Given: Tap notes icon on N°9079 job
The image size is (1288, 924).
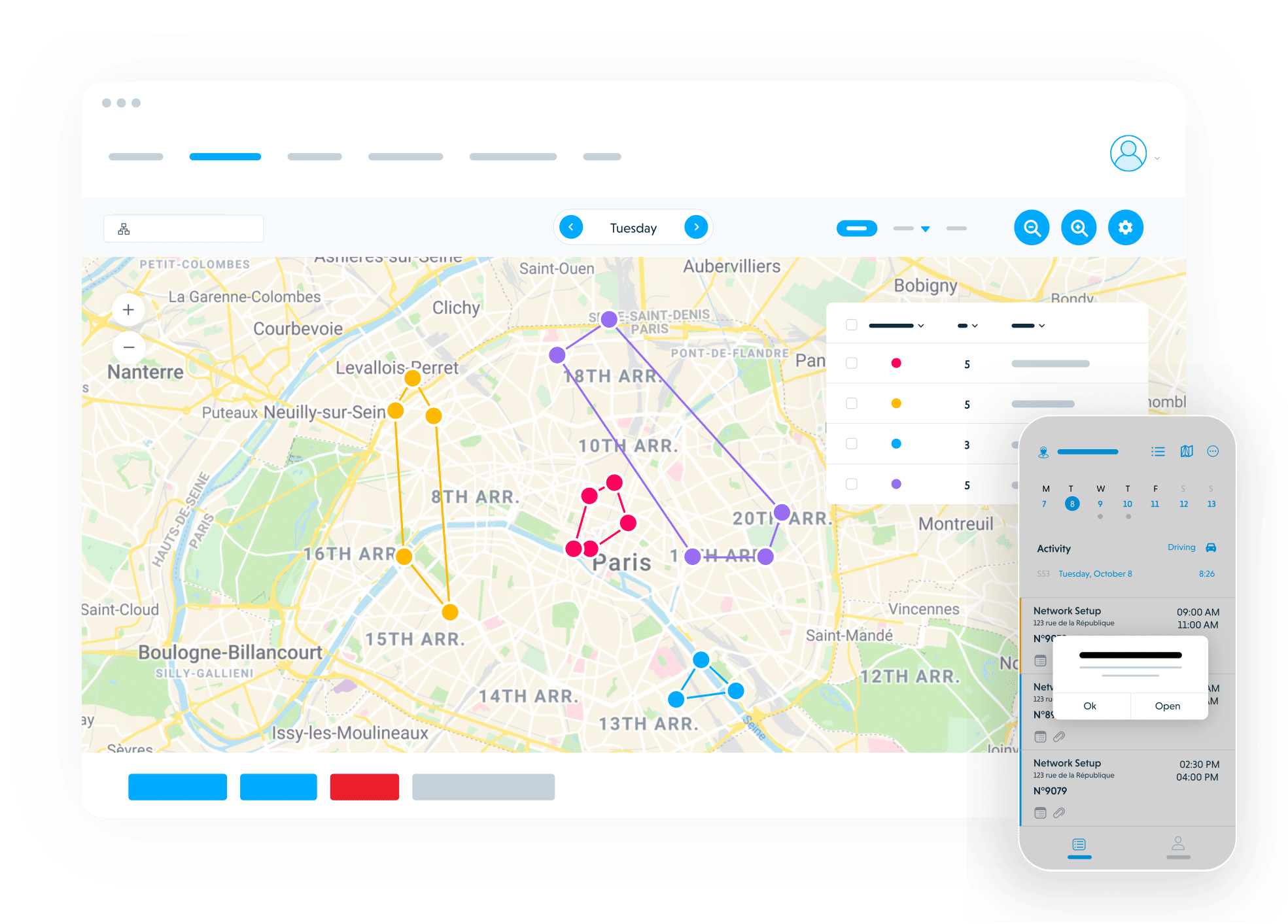Looking at the screenshot, I should [1040, 813].
